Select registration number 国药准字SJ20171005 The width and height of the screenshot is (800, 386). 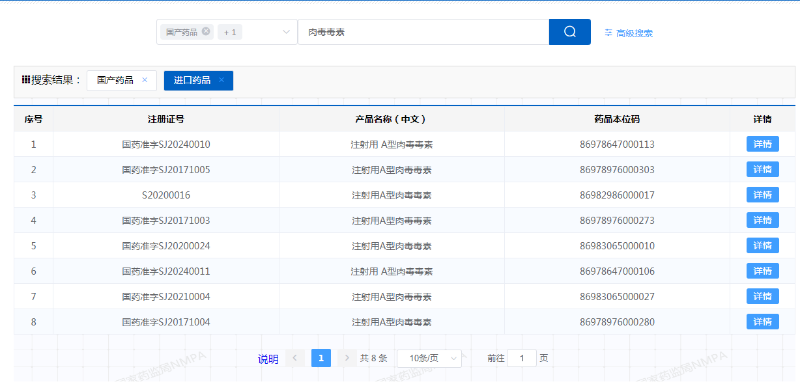click(x=166, y=170)
